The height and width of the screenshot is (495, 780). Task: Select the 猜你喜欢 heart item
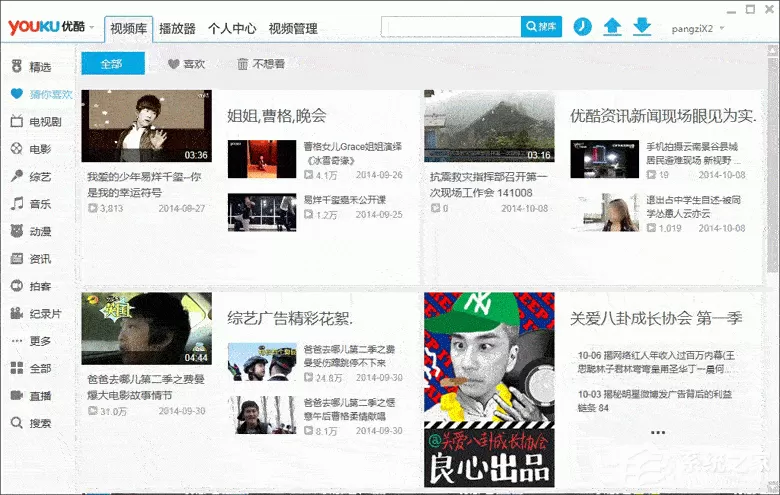42,94
